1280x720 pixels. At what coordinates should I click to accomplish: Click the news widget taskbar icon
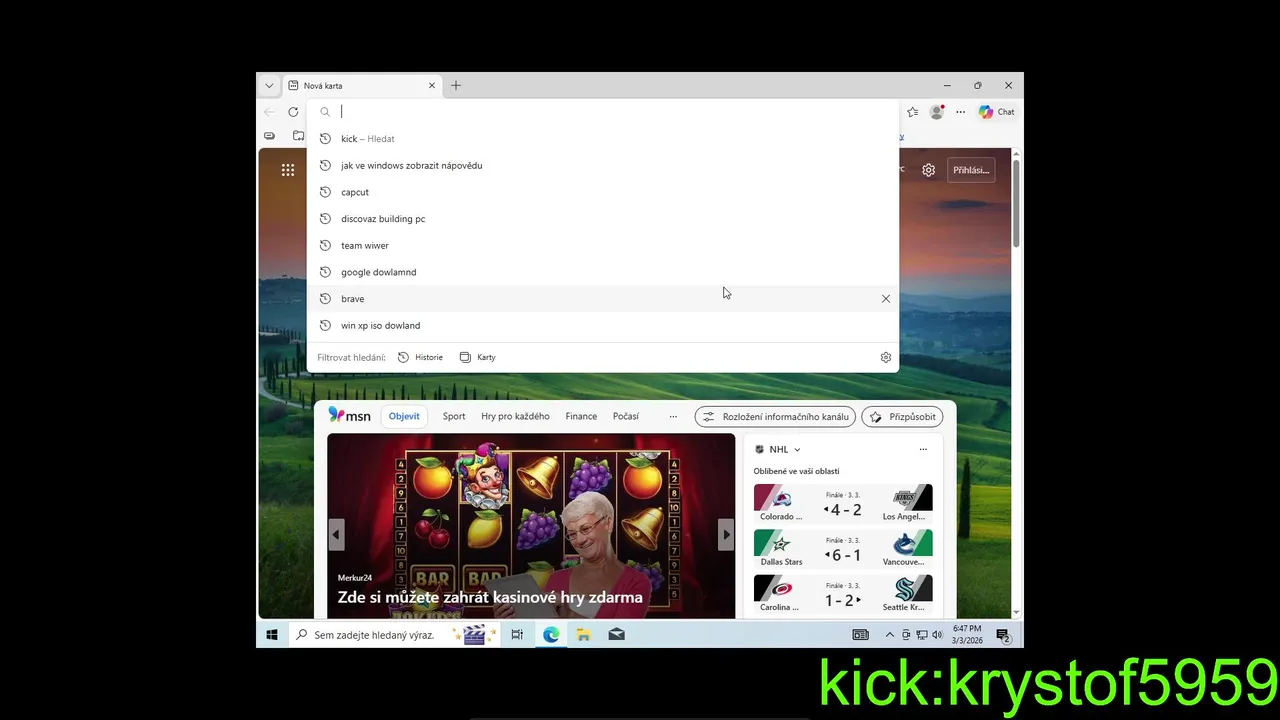coord(860,635)
